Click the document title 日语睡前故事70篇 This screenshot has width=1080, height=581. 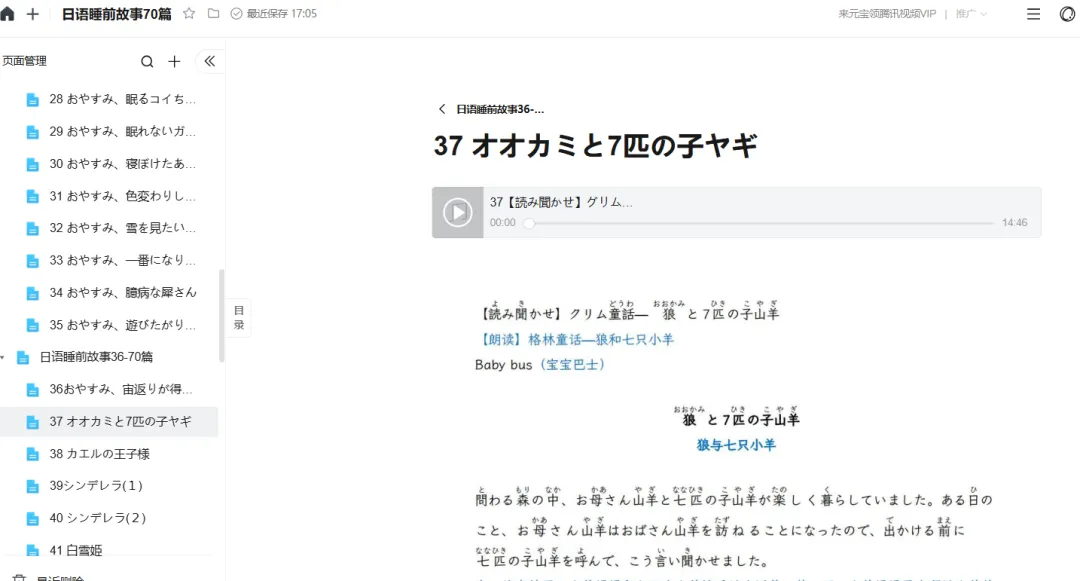pos(116,14)
